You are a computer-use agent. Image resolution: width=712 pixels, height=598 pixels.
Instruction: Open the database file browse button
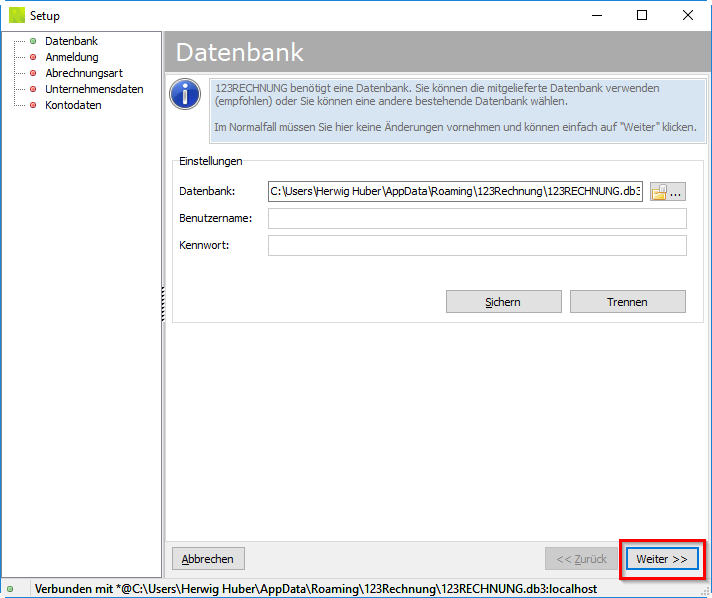(x=668, y=192)
